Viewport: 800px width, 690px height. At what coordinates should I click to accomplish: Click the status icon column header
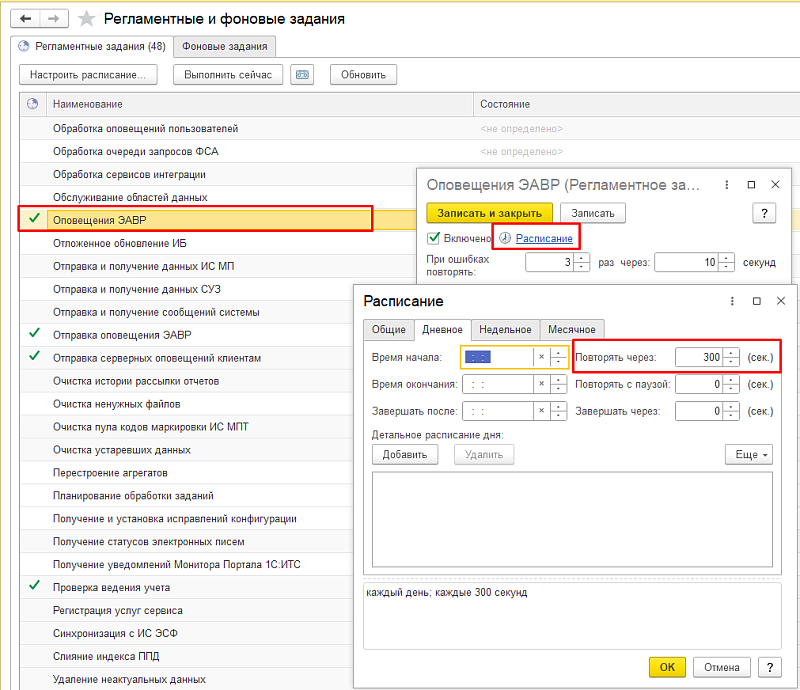[x=32, y=104]
